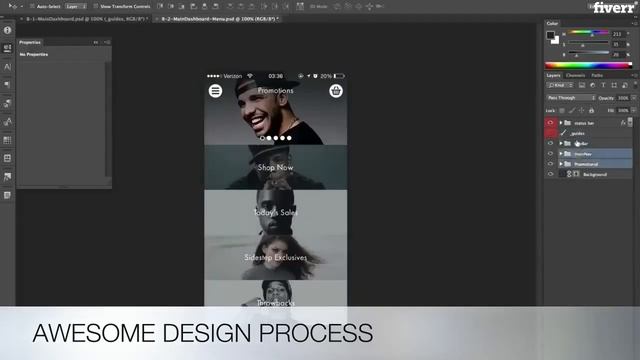Click the foreground color swatch
Screen dimensions: 640x360
[551, 35]
